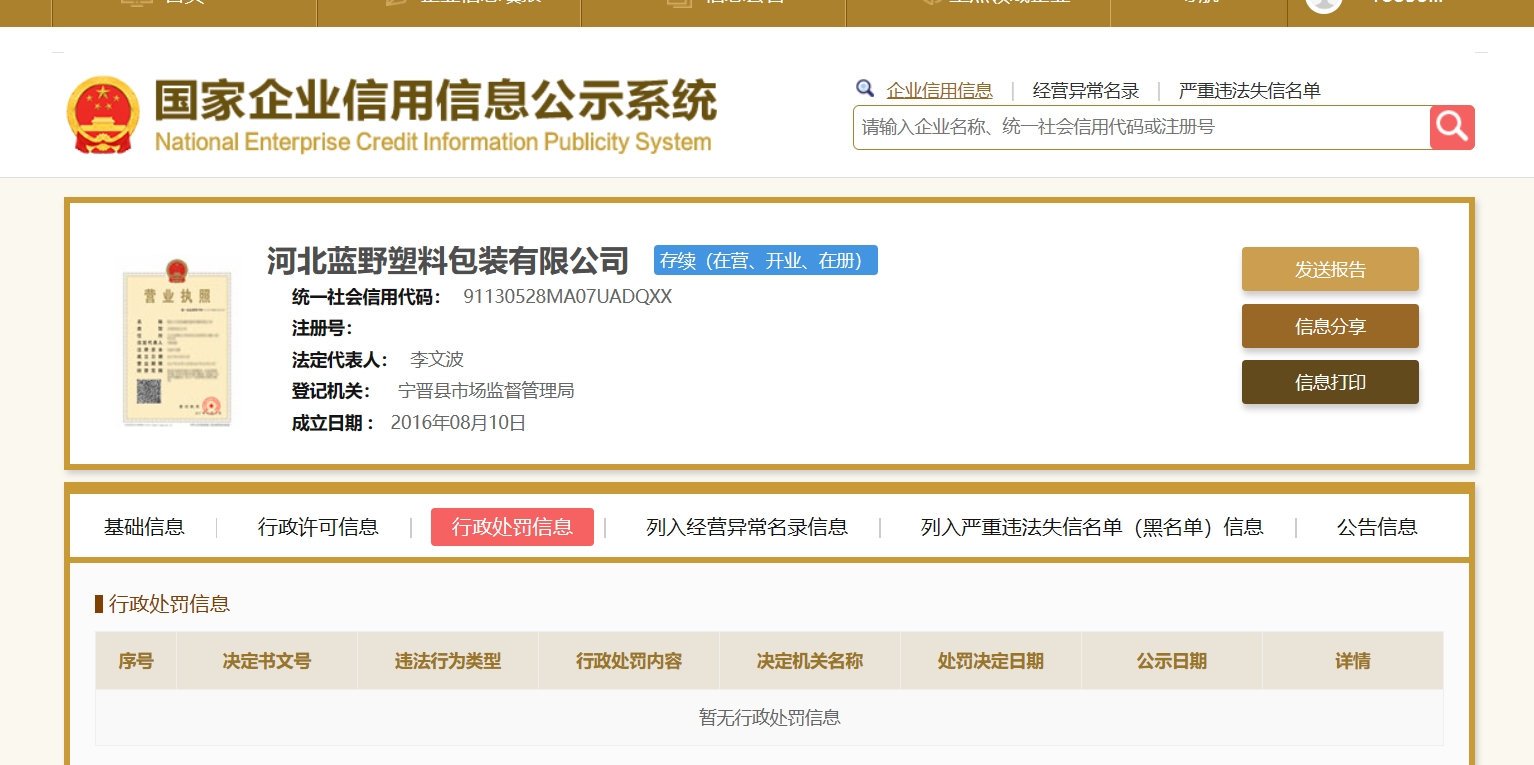This screenshot has height=765, width=1534.
Task: Click the 行政处罚内容 column header
Action: (x=629, y=661)
